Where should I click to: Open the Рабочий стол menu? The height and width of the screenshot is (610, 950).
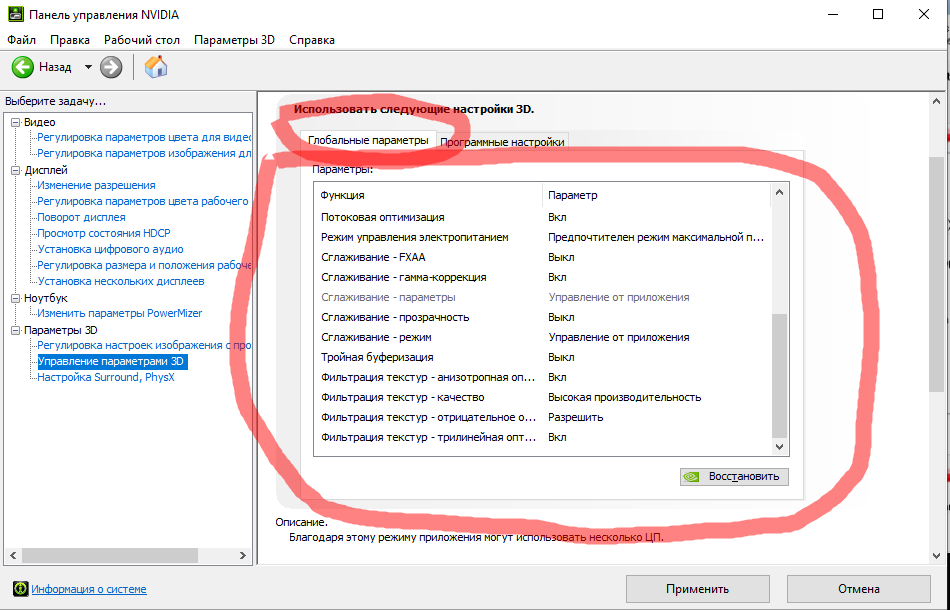click(142, 40)
